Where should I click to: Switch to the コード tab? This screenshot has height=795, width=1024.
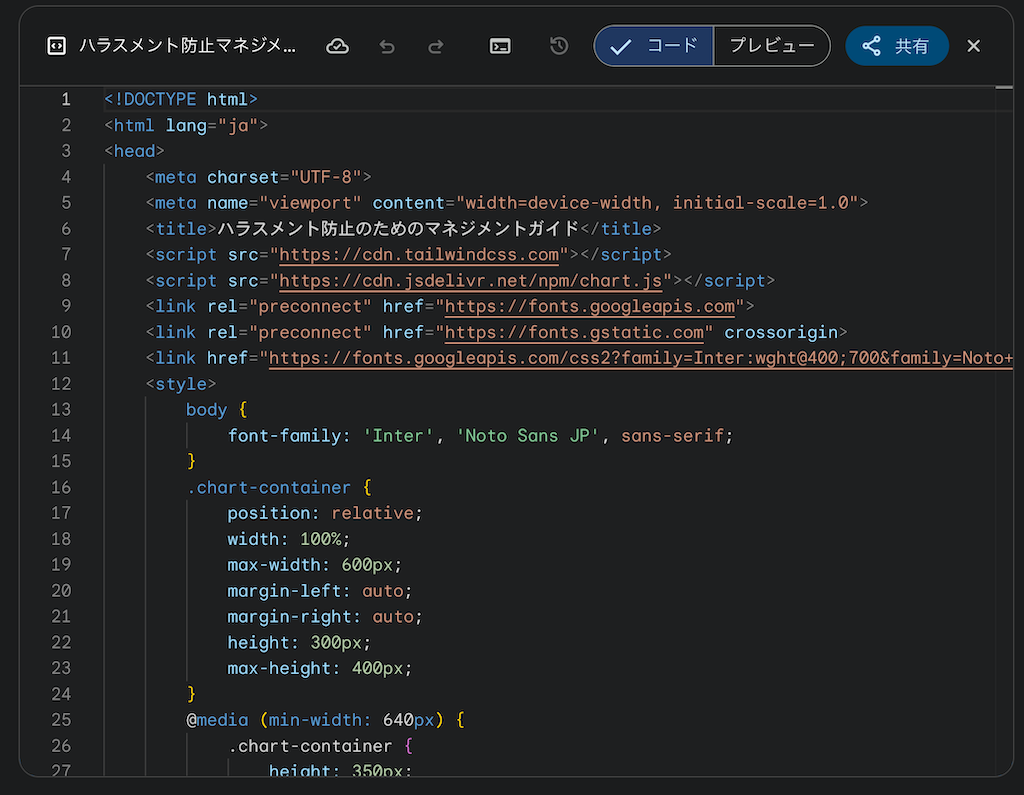click(x=654, y=46)
